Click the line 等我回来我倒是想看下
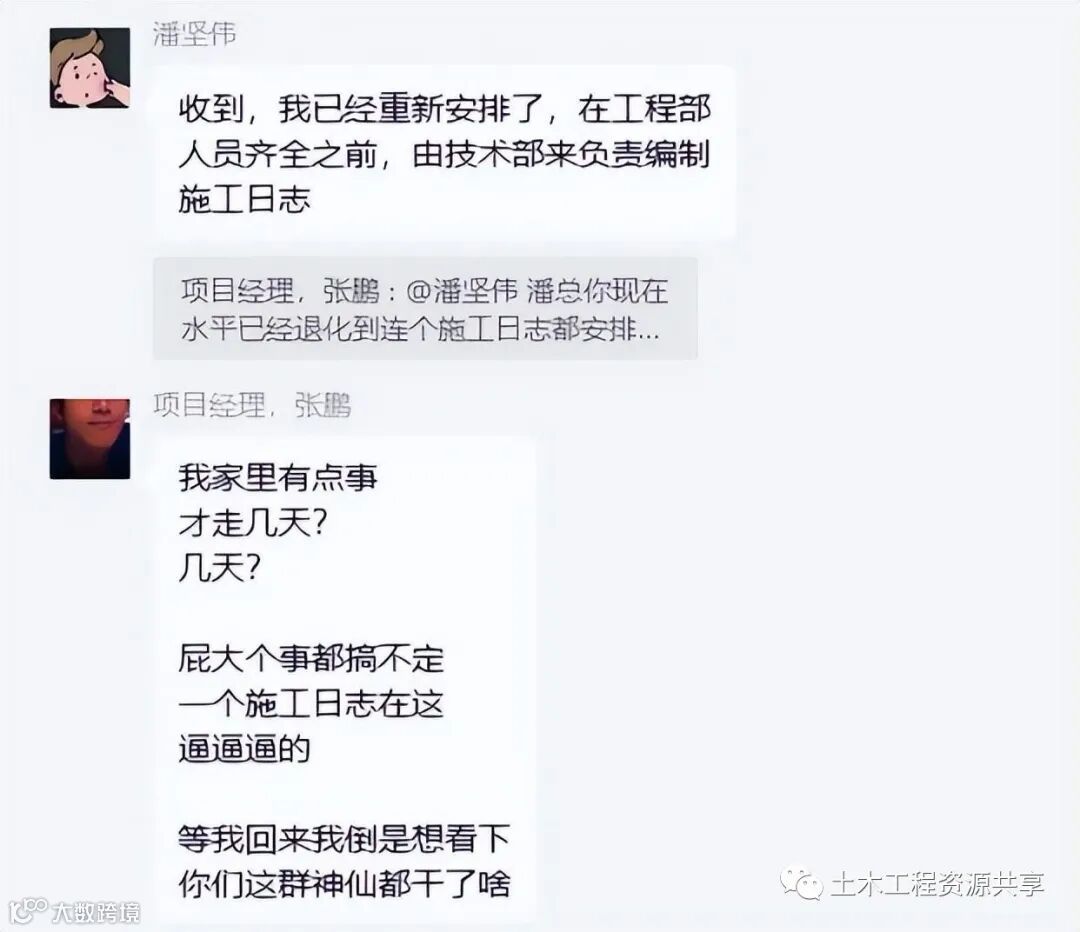Viewport: 1080px width, 932px height. (344, 839)
